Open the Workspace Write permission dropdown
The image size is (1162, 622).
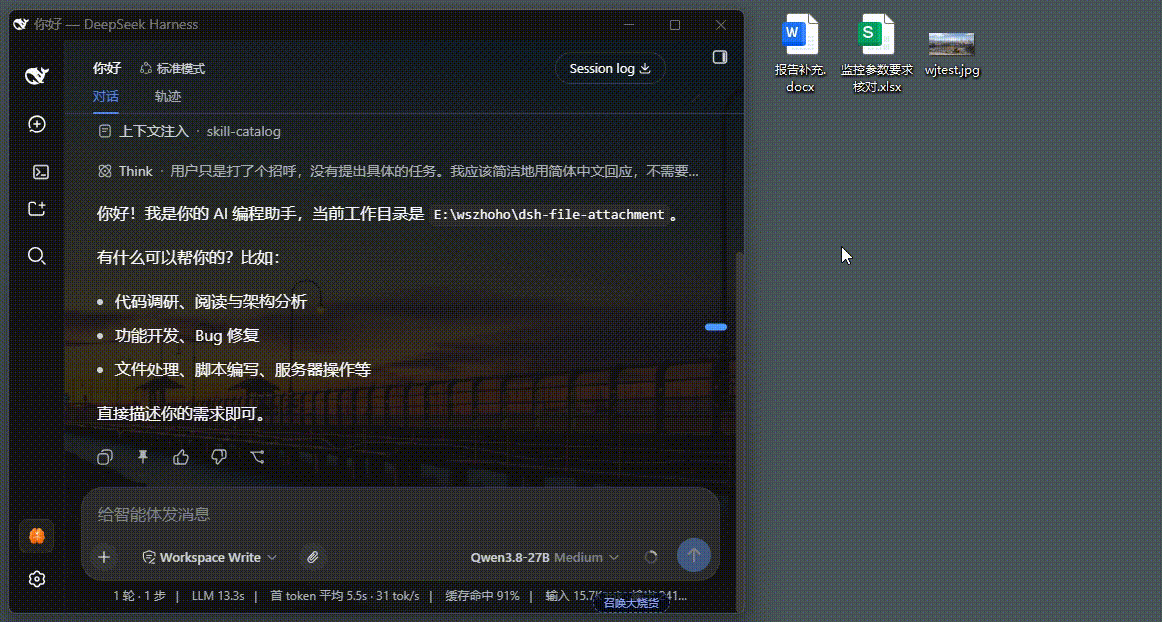click(209, 557)
